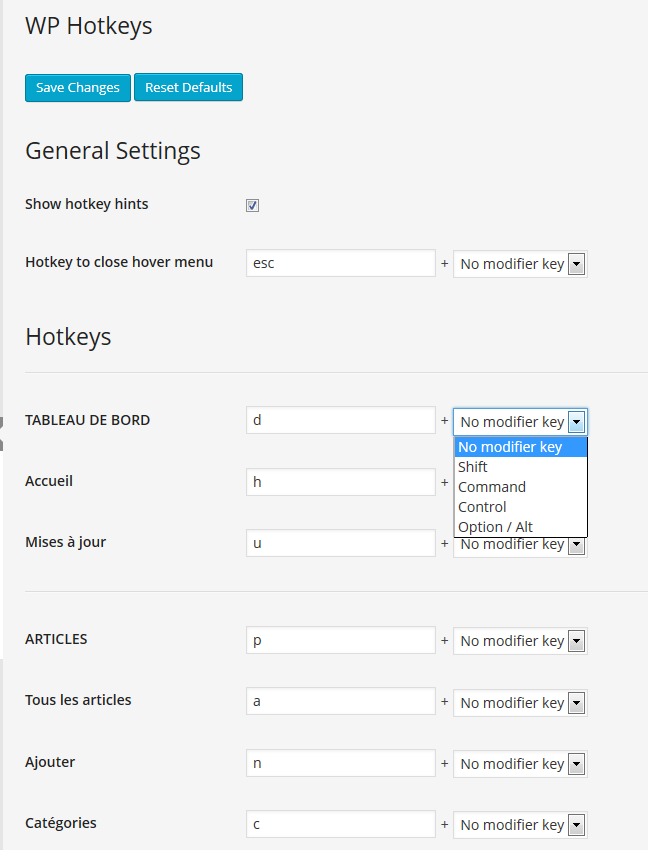Viewport: 648px width, 850px height.
Task: Open modifier dropdown for close hover menu hotkey
Action: coord(520,264)
